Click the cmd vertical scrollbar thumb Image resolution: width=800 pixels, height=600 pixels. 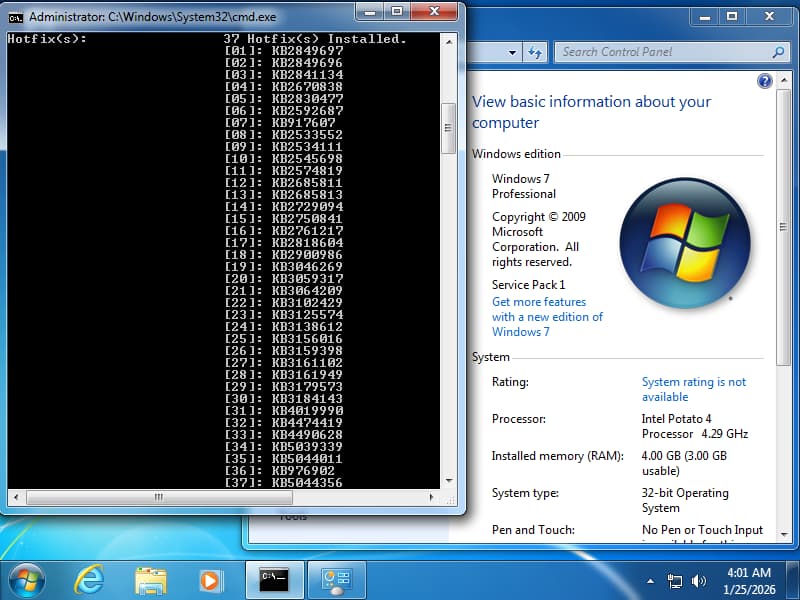coord(448,128)
